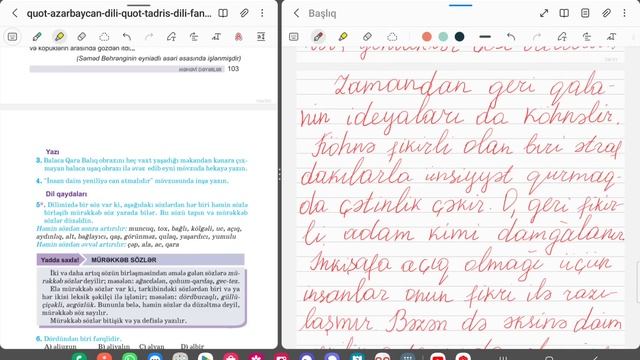Tap the paperclip attach icon in the right note
The height and width of the screenshot is (360, 640).
606,13
